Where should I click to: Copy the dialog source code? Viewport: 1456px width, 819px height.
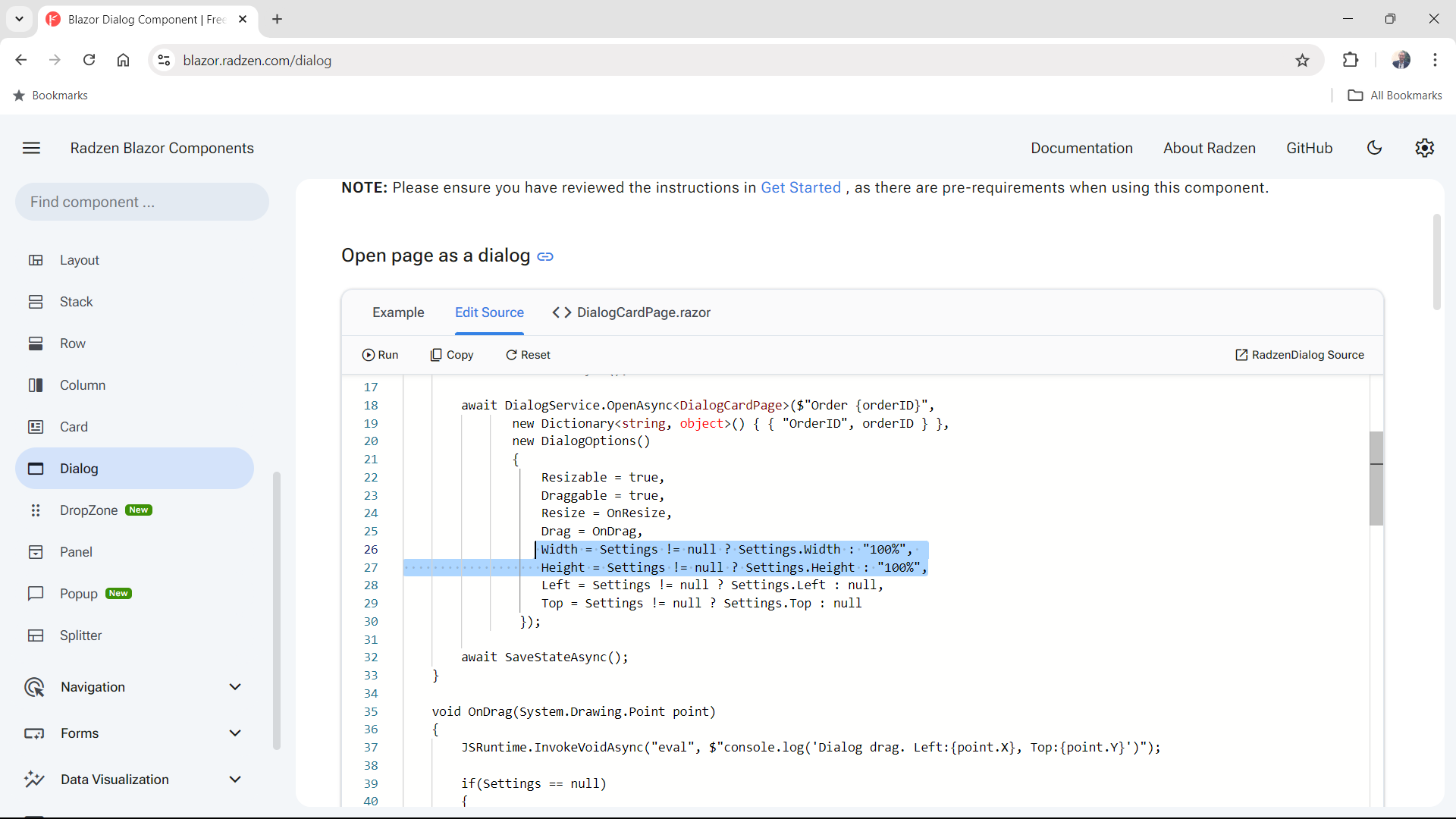point(452,354)
